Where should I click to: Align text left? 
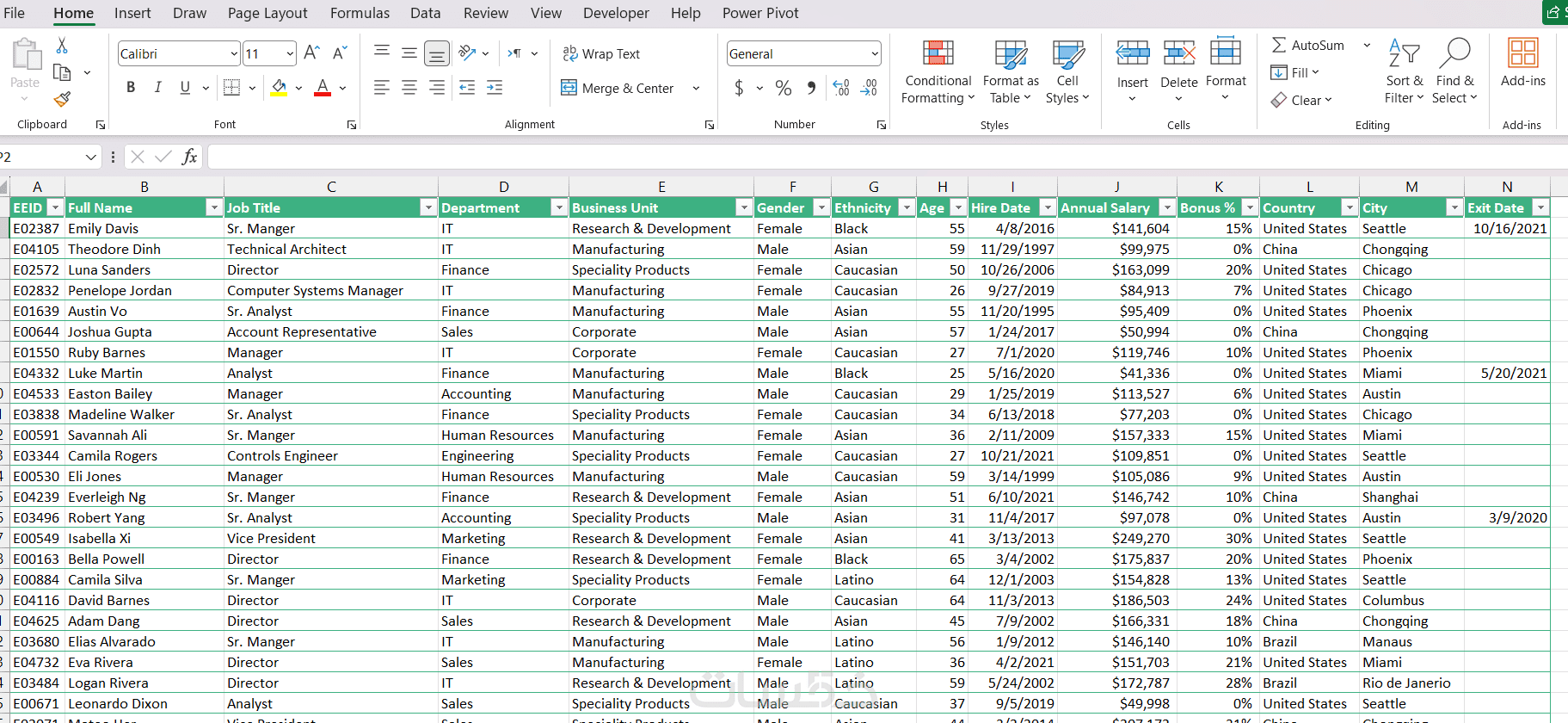(382, 87)
